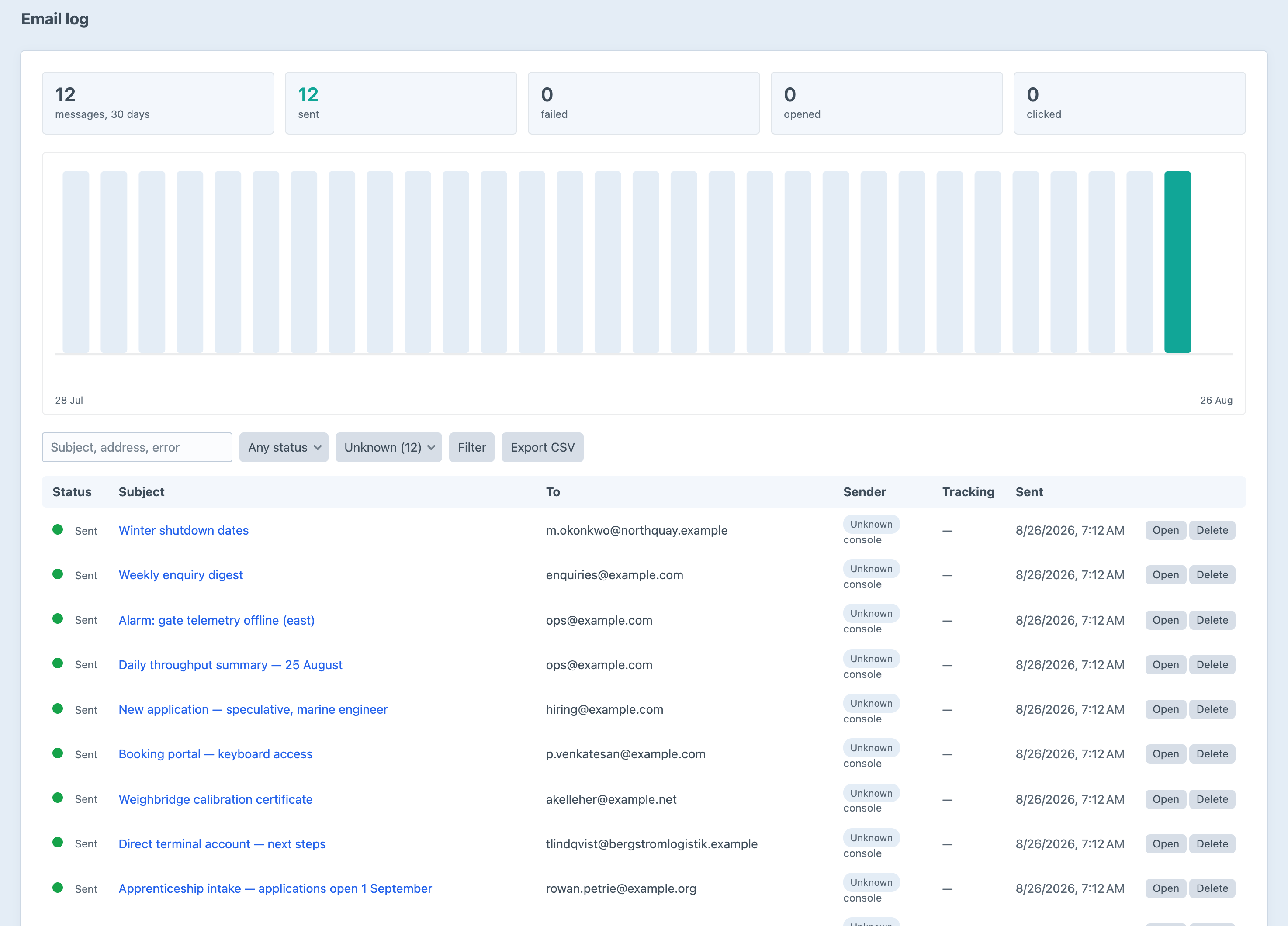Open Apprenticeship intake — applications open 1 September link
The image size is (1288, 926).
click(275, 888)
